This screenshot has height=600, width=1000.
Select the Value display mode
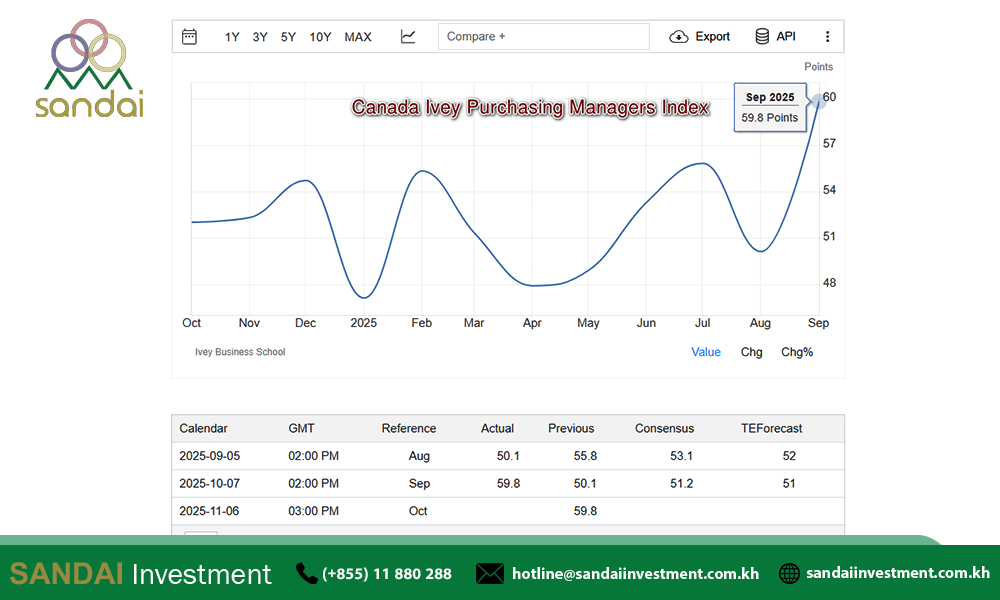[x=705, y=352]
